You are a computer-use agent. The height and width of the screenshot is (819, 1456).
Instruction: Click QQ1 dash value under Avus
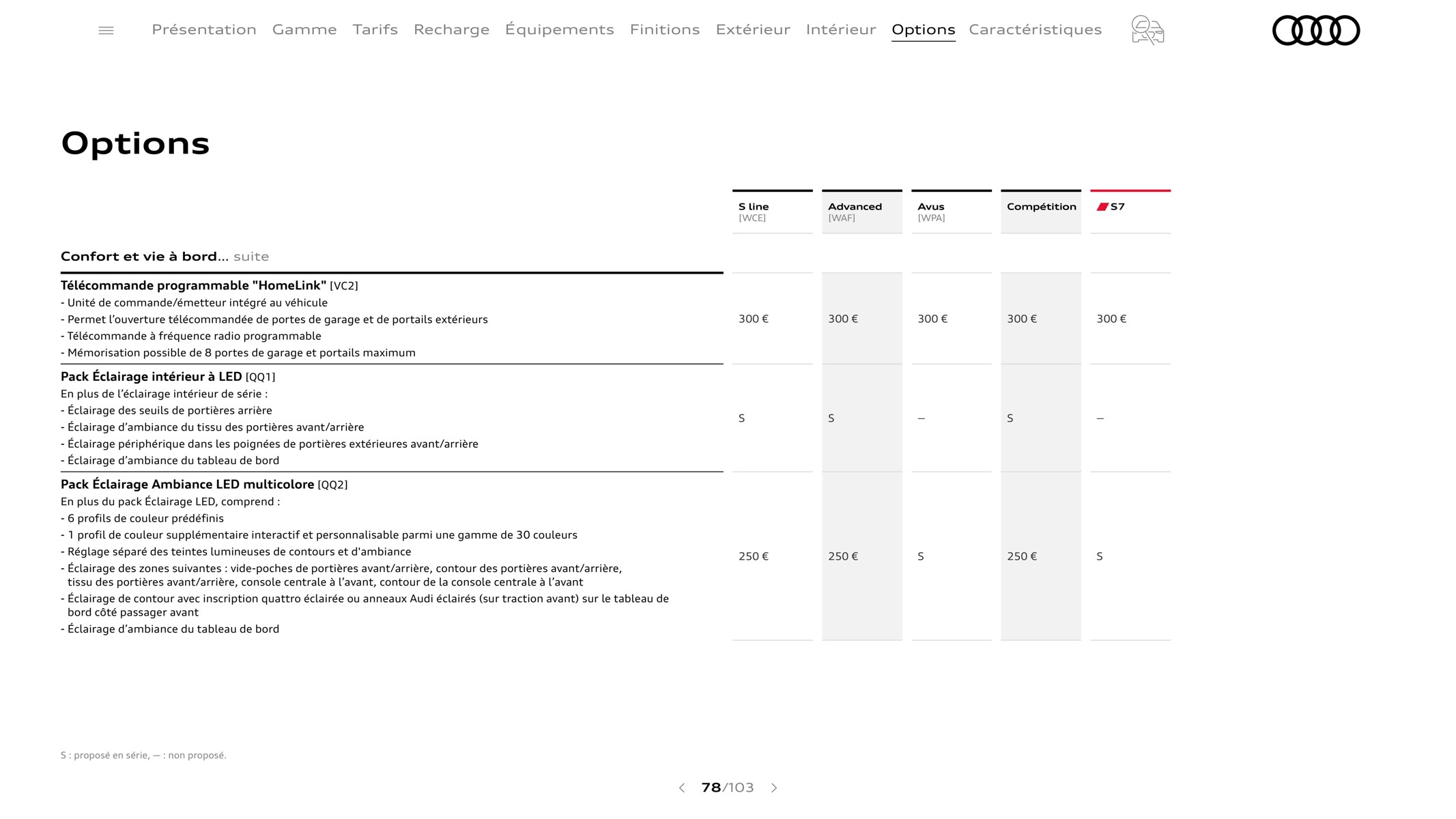[922, 418]
